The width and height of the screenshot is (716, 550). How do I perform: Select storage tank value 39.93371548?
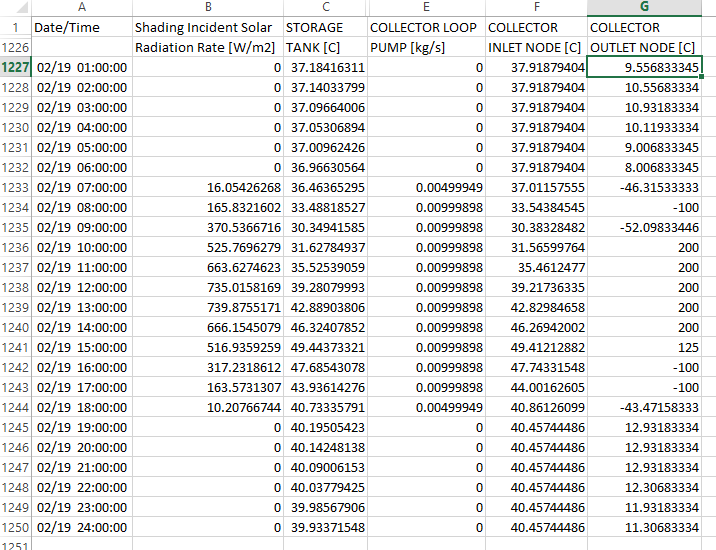[326, 528]
